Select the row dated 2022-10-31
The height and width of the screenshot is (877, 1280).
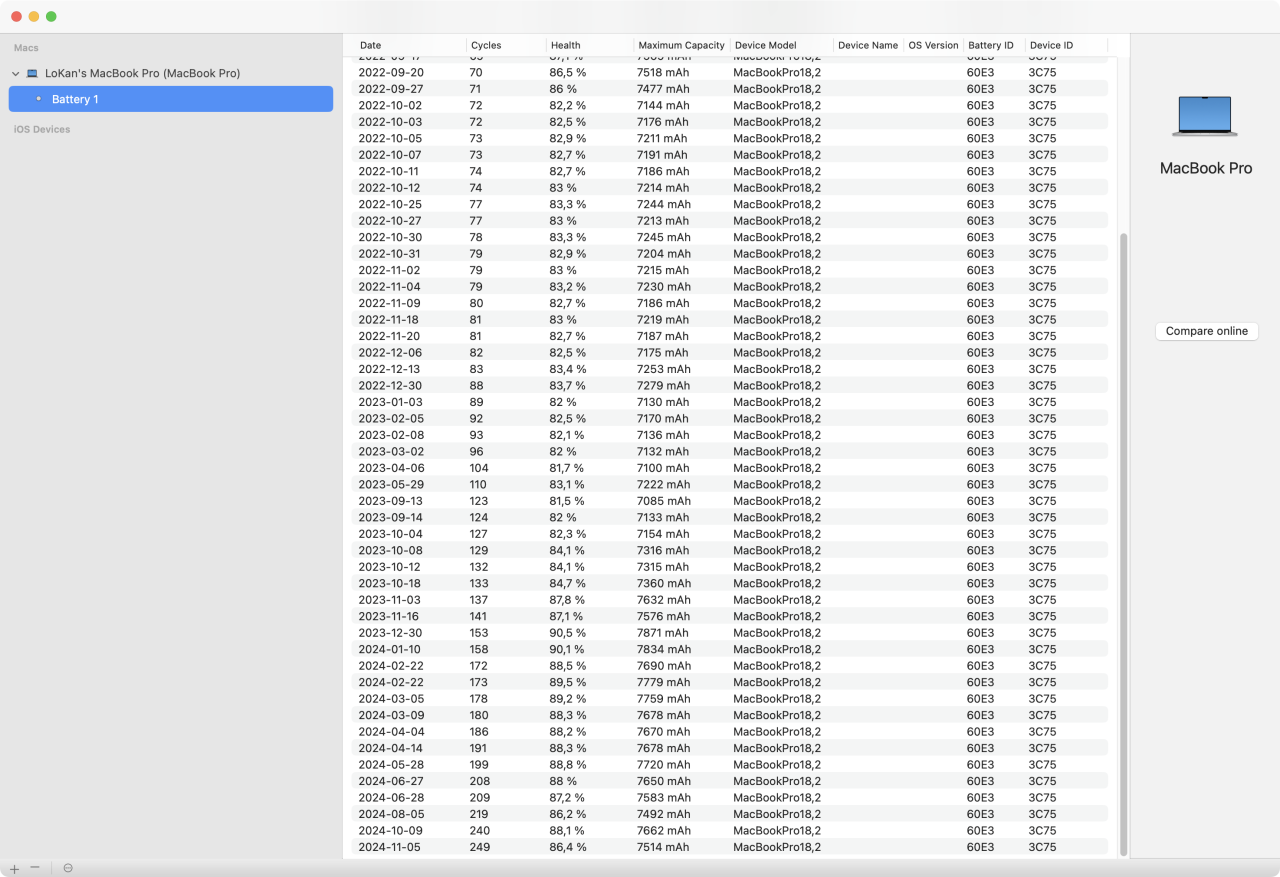(x=731, y=253)
